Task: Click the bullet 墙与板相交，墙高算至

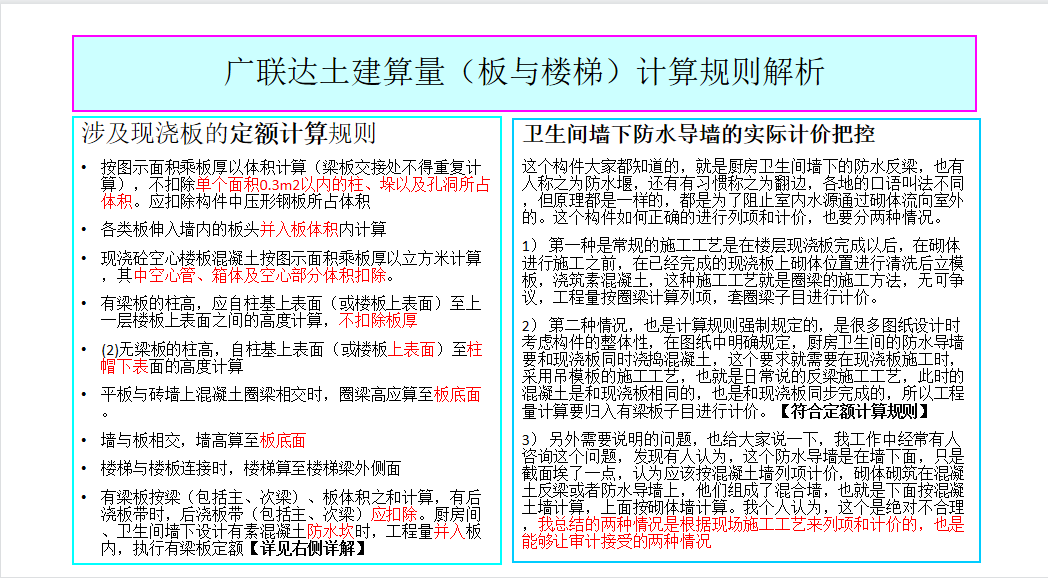Action: pyautogui.click(x=203, y=440)
